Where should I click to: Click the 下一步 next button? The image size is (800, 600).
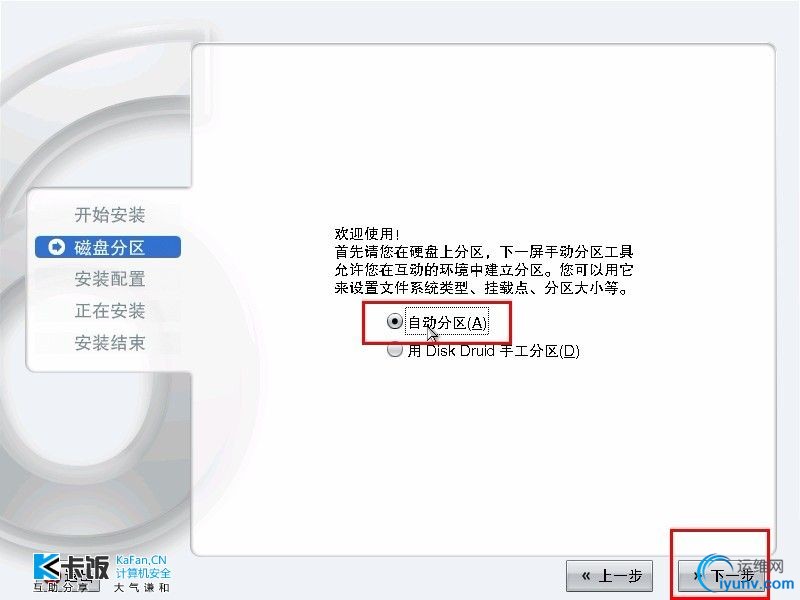pos(720,576)
